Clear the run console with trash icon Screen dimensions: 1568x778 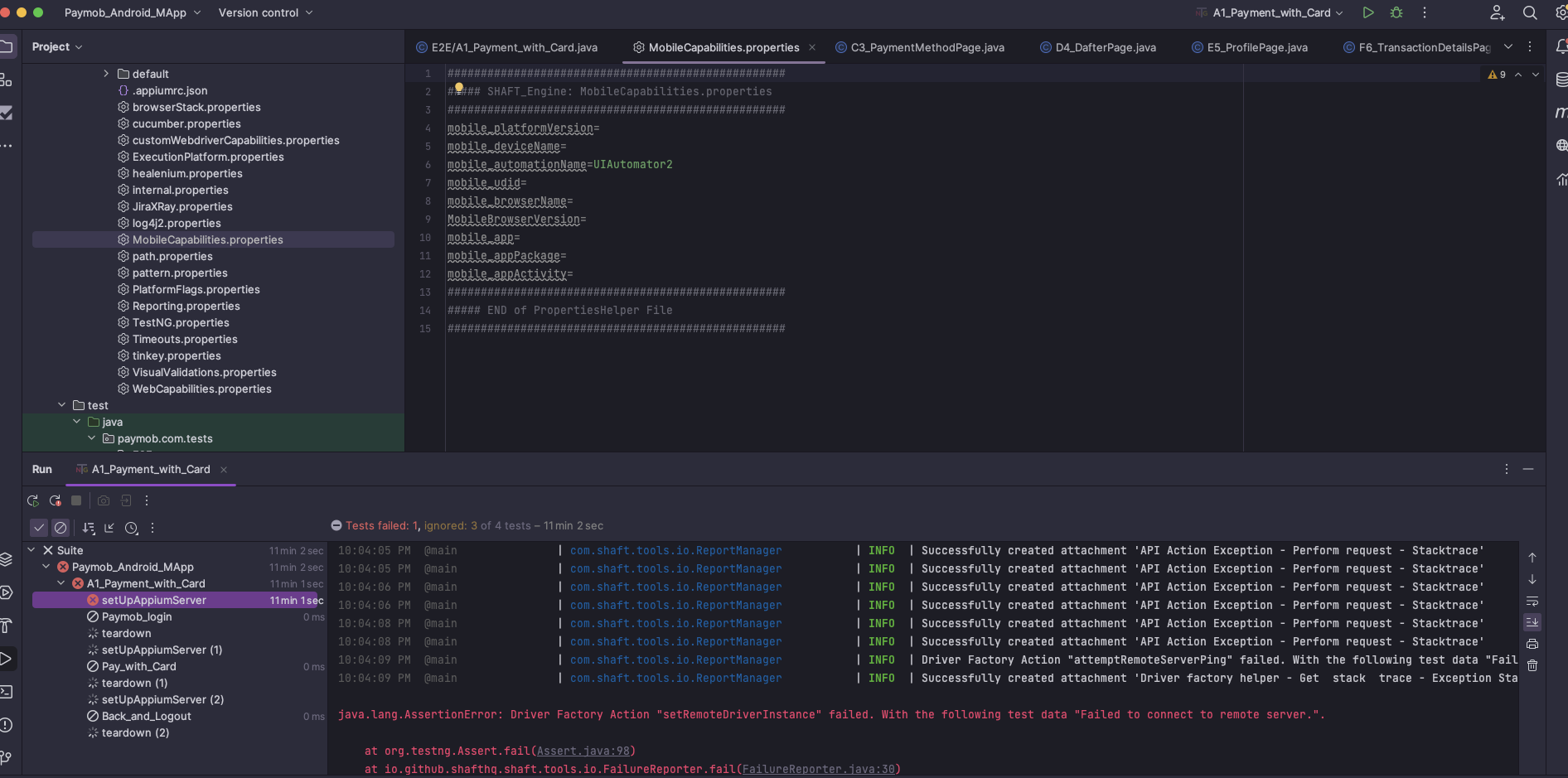[1532, 665]
